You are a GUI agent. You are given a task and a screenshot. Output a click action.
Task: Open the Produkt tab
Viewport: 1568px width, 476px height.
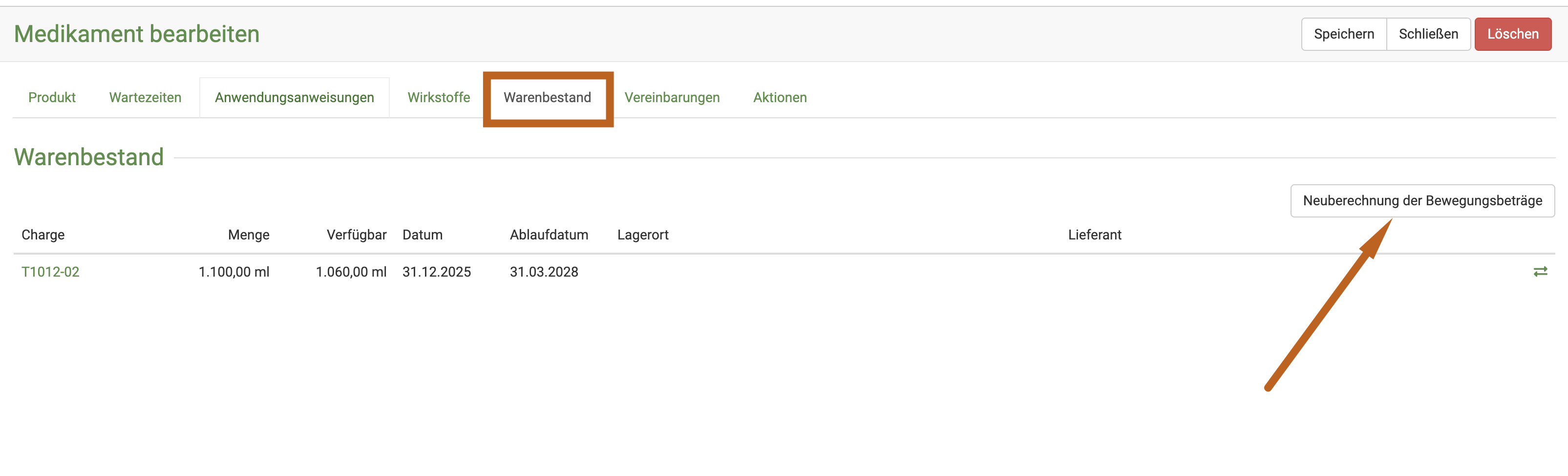click(x=52, y=97)
